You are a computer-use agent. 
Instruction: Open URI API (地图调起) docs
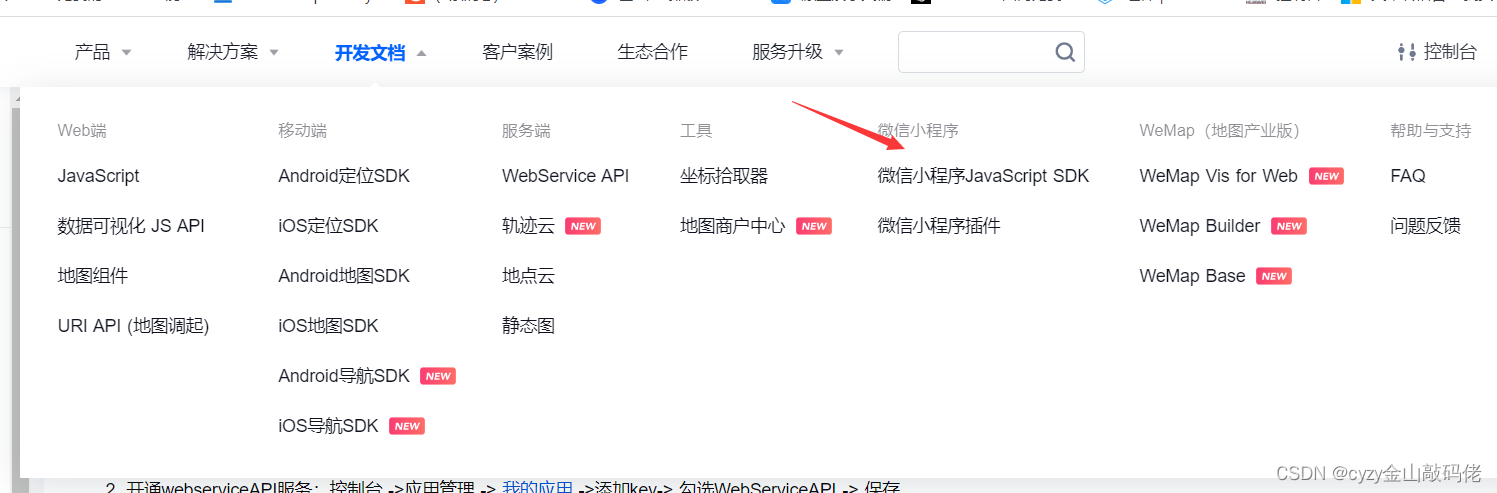(134, 326)
